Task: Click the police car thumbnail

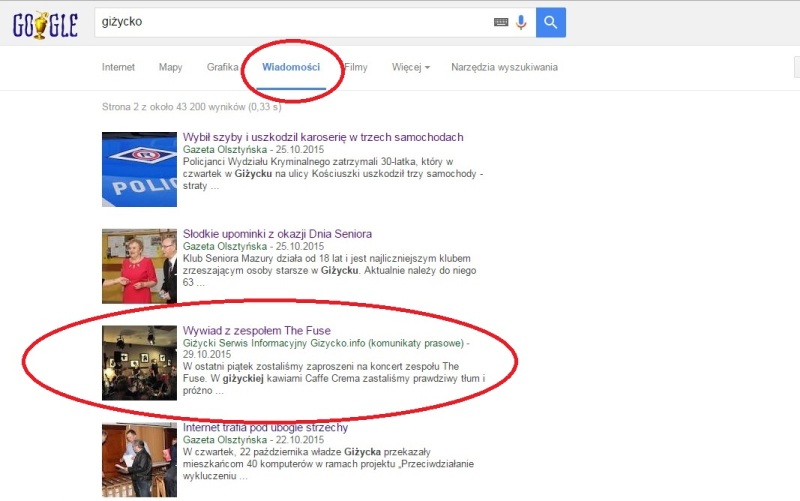Action: (x=139, y=170)
